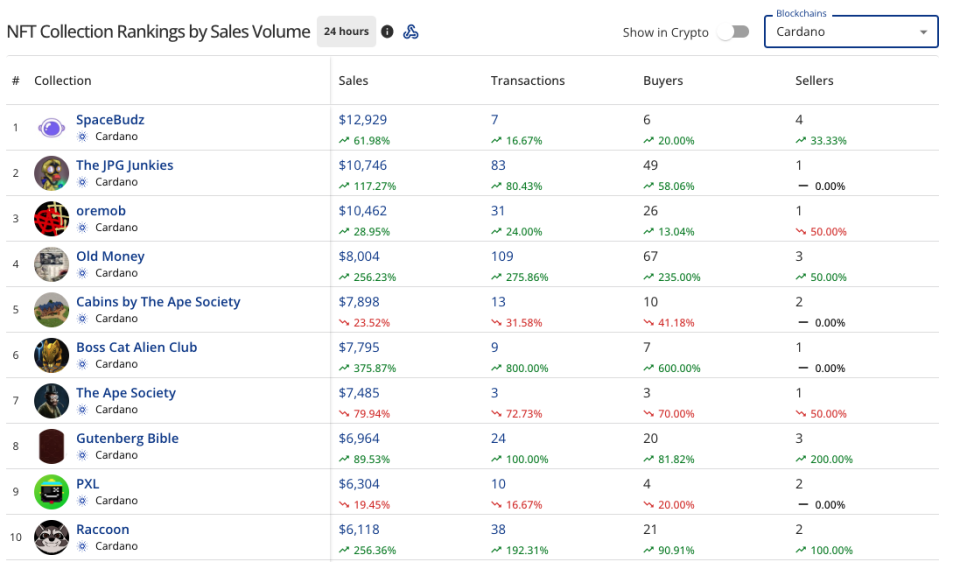This screenshot has height=562, width=960.
Task: Click the Raccoon collection avatar
Action: pyautogui.click(x=52, y=537)
